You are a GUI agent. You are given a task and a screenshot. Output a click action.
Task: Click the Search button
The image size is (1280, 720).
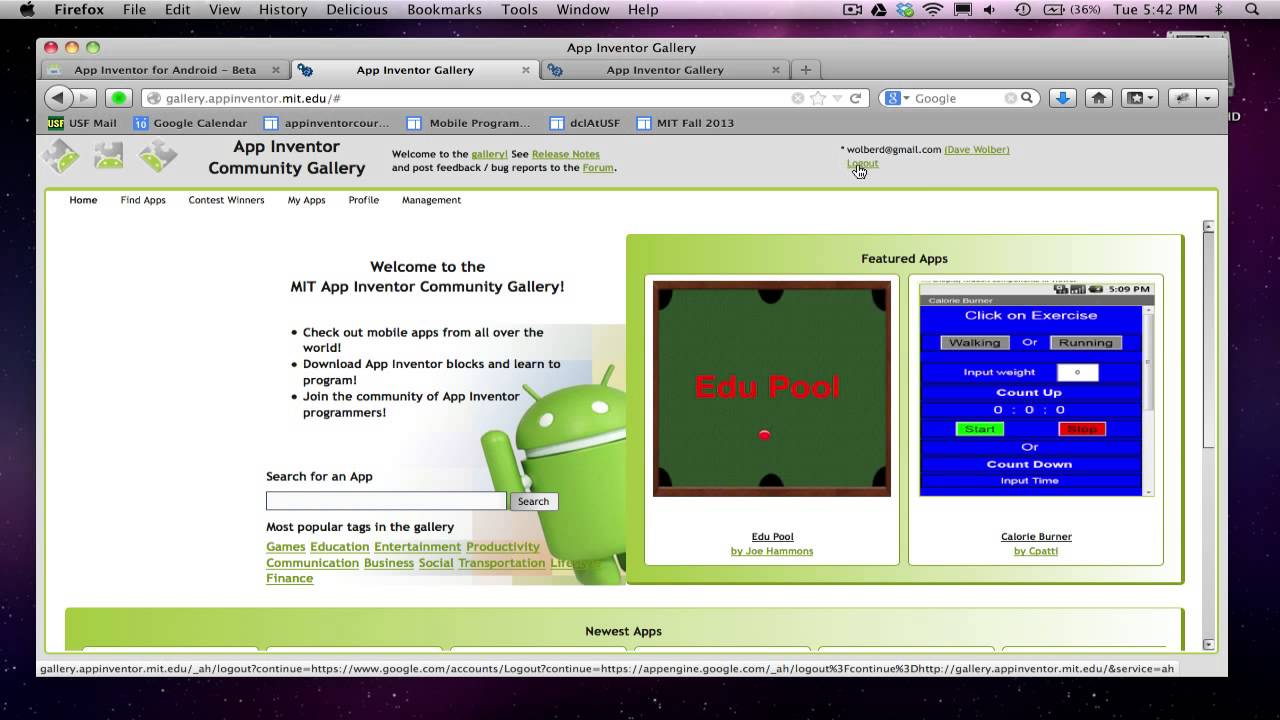533,501
